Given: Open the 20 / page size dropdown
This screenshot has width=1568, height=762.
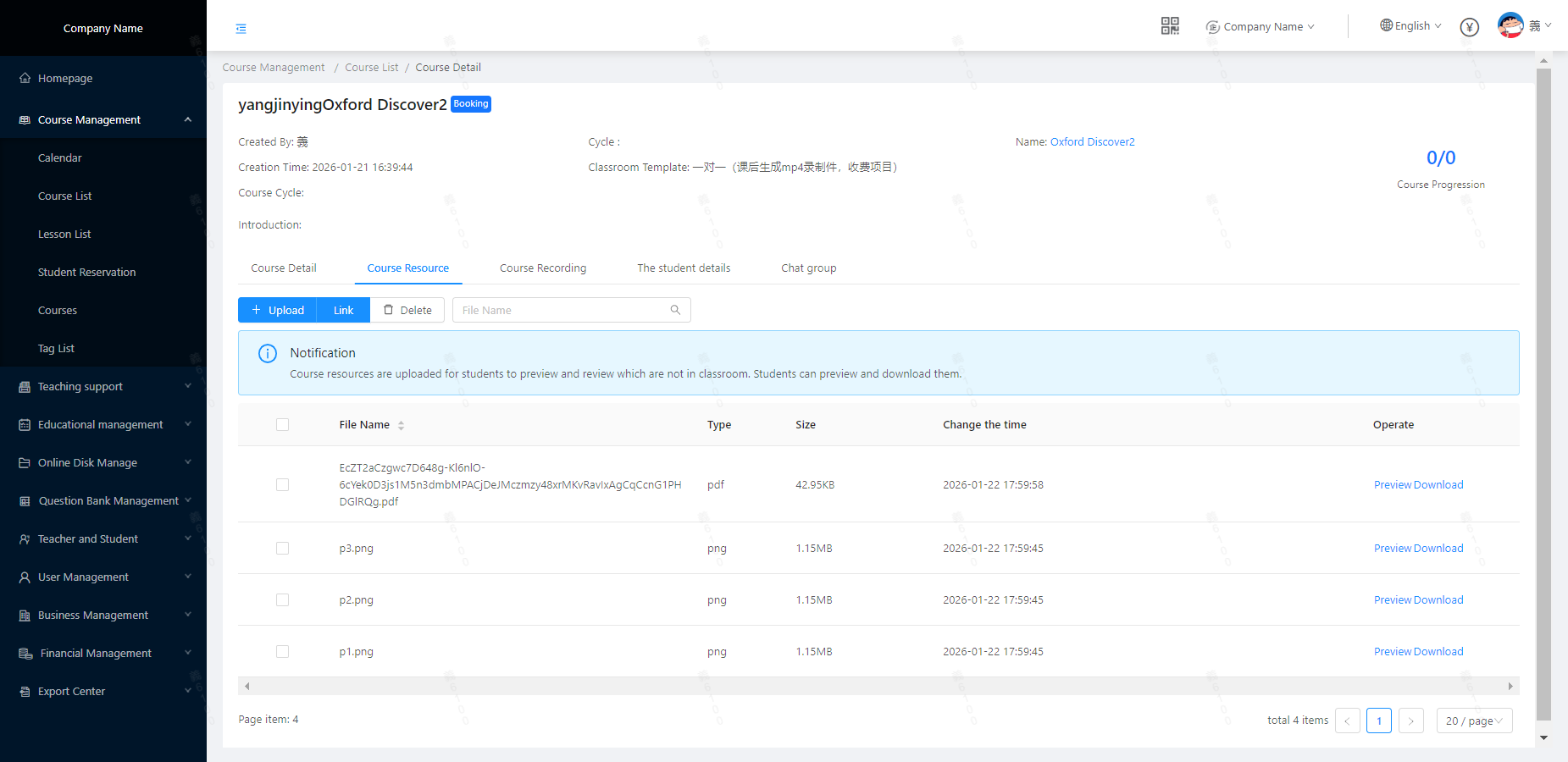Looking at the screenshot, I should [1474, 721].
